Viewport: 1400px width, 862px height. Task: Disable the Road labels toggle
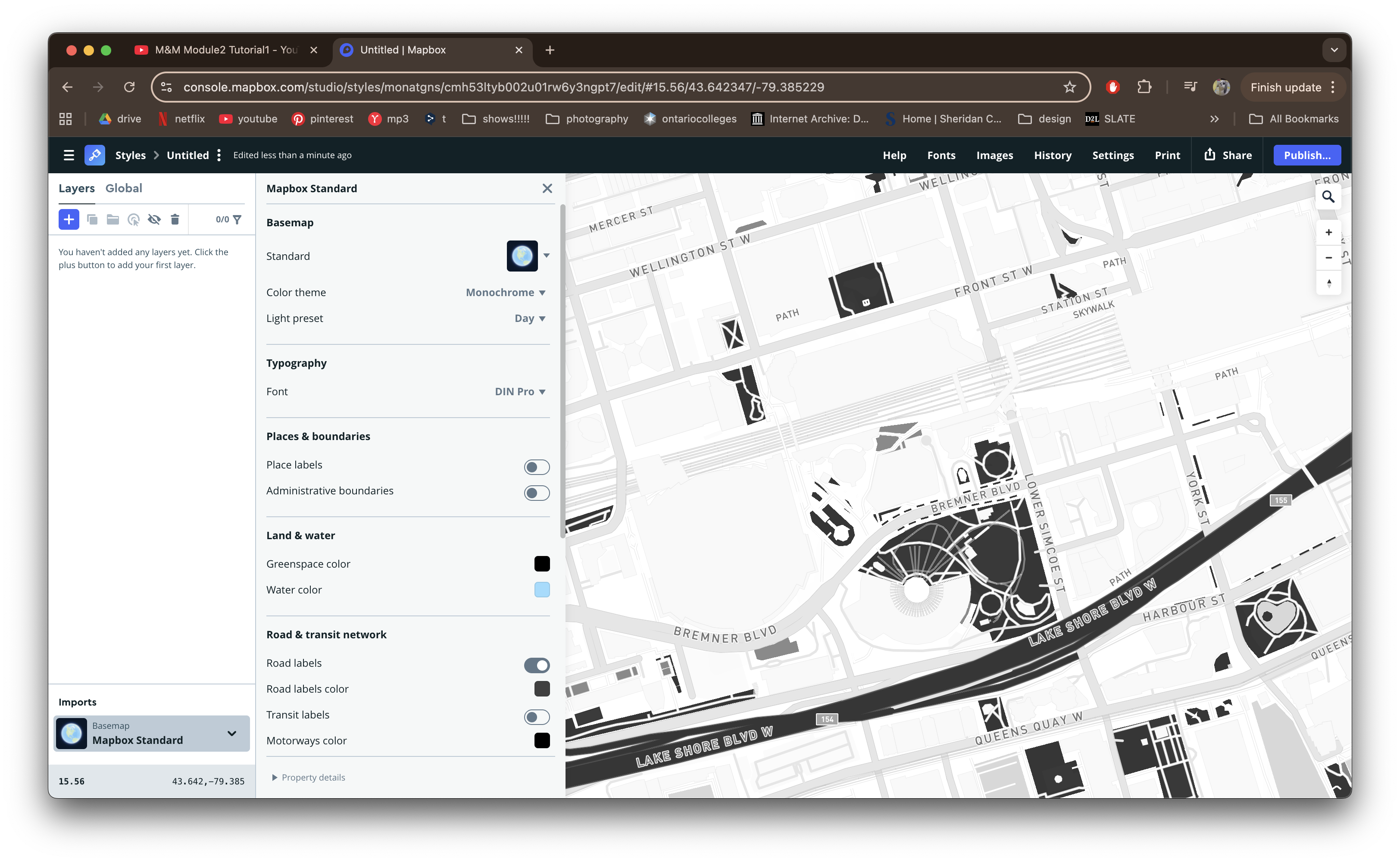[x=536, y=665]
